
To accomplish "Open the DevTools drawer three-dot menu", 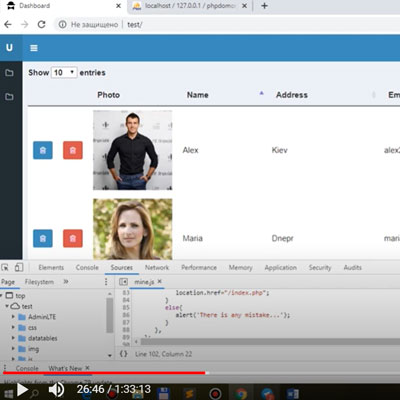I will 5,368.
